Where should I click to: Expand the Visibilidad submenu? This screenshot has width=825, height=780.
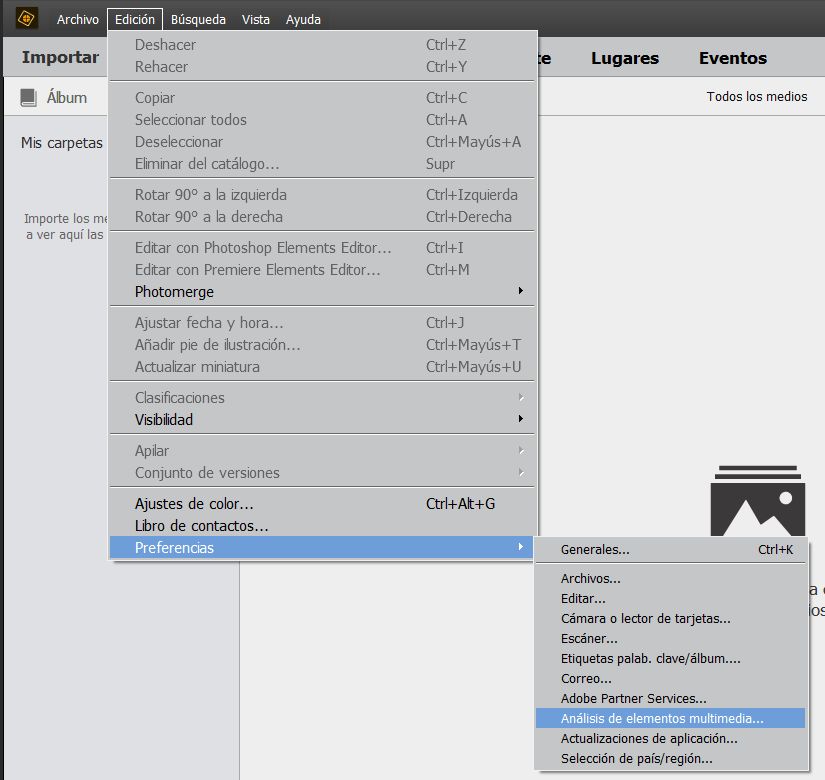coord(322,419)
